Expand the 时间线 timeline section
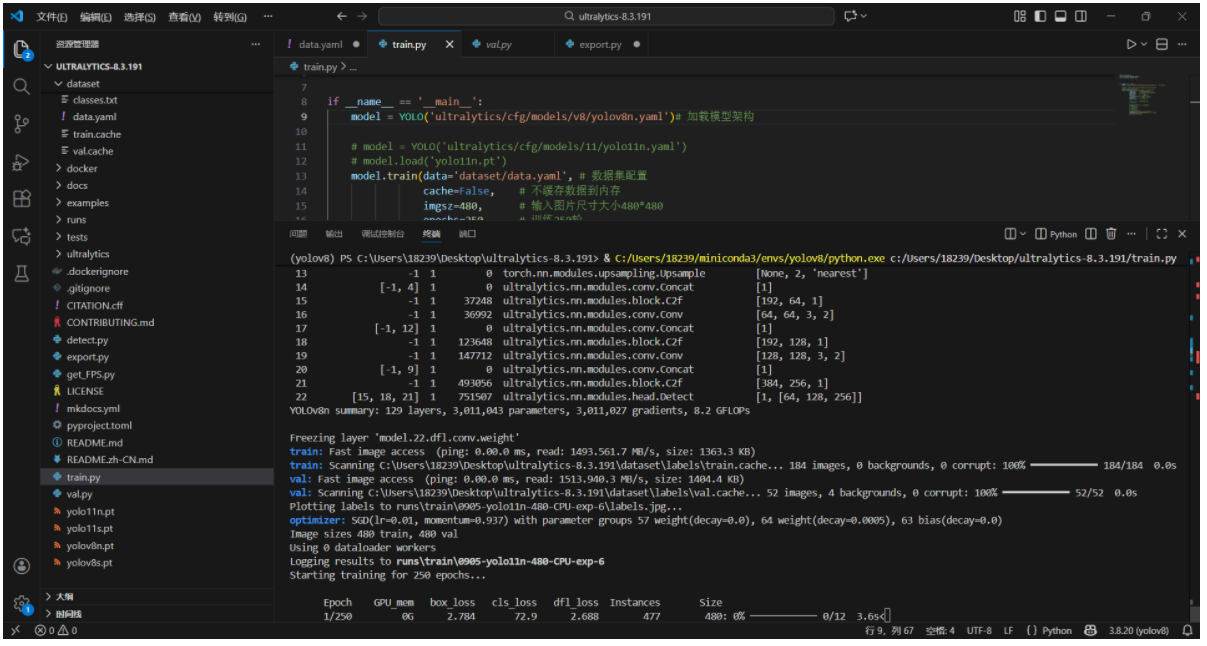Viewport: 1207px width, 646px height. pyautogui.click(x=156, y=613)
